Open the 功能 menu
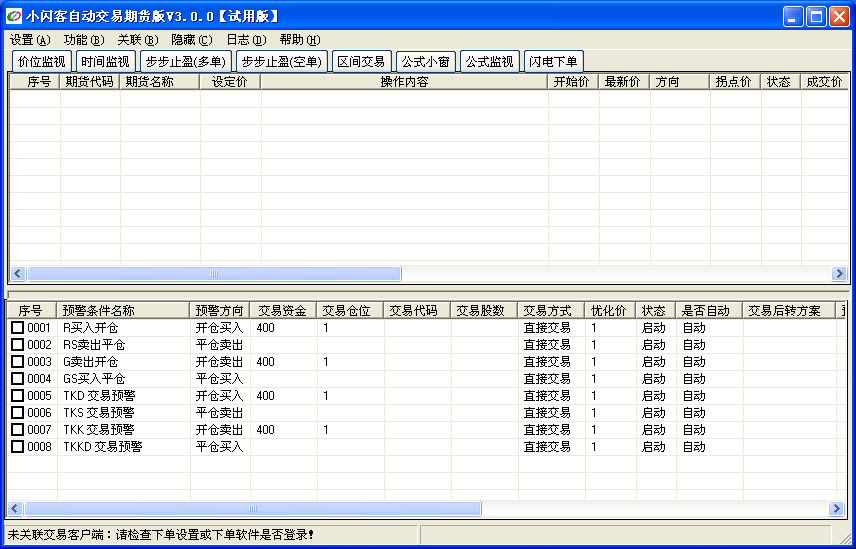This screenshot has height=549, width=856. 83,40
